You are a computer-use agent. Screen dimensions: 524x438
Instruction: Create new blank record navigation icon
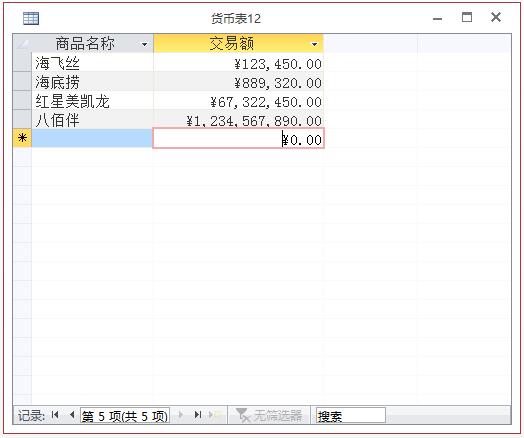tap(215, 415)
